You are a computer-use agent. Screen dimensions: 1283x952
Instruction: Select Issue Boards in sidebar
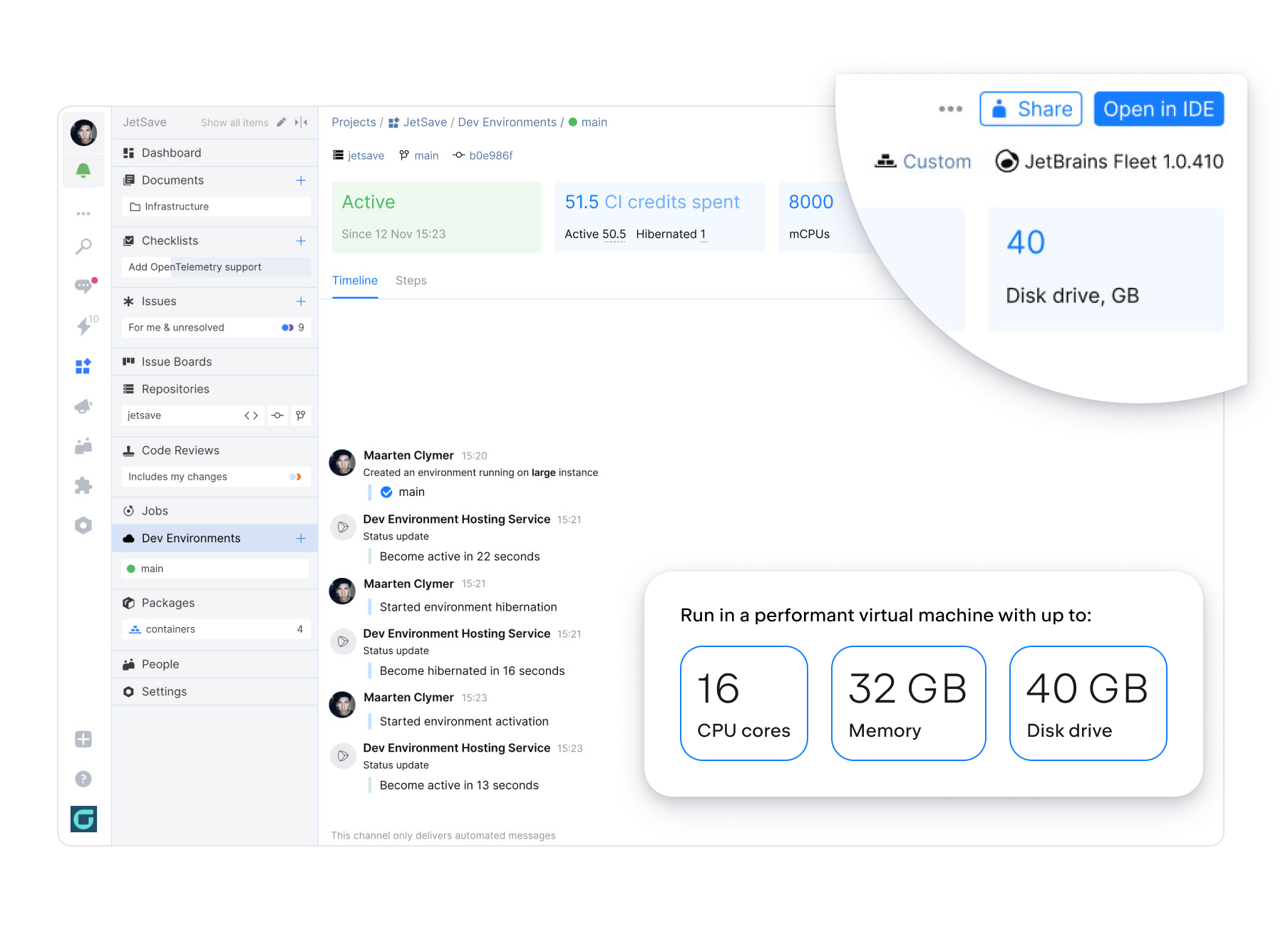[x=177, y=362]
